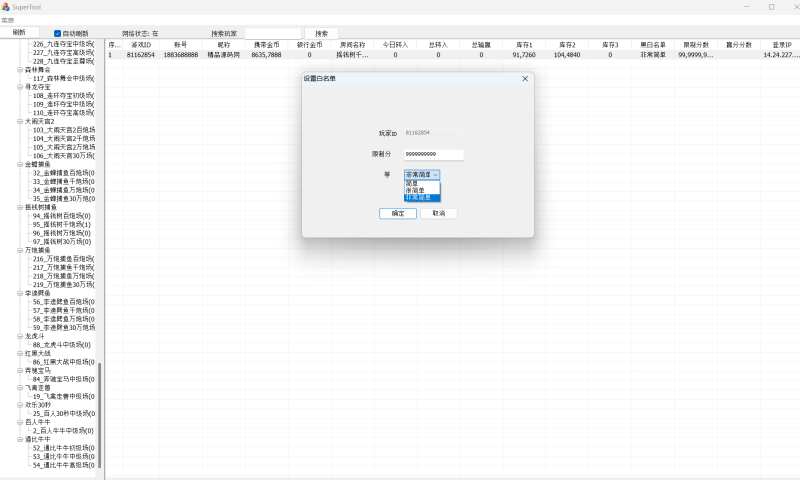Select 88_龙虎斗中级场 tree item
800x480 pixels.
pyautogui.click(x=61, y=344)
